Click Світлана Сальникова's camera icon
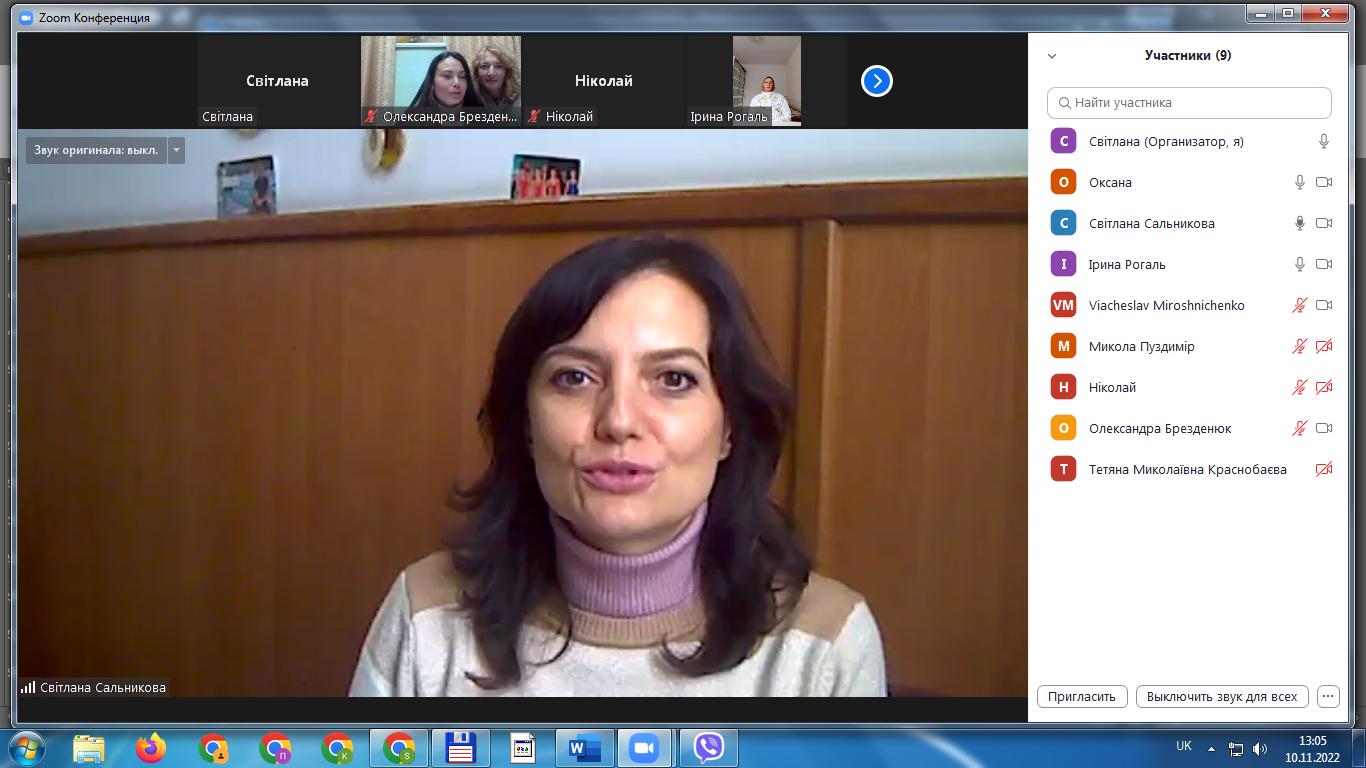The width and height of the screenshot is (1366, 768). [x=1324, y=223]
